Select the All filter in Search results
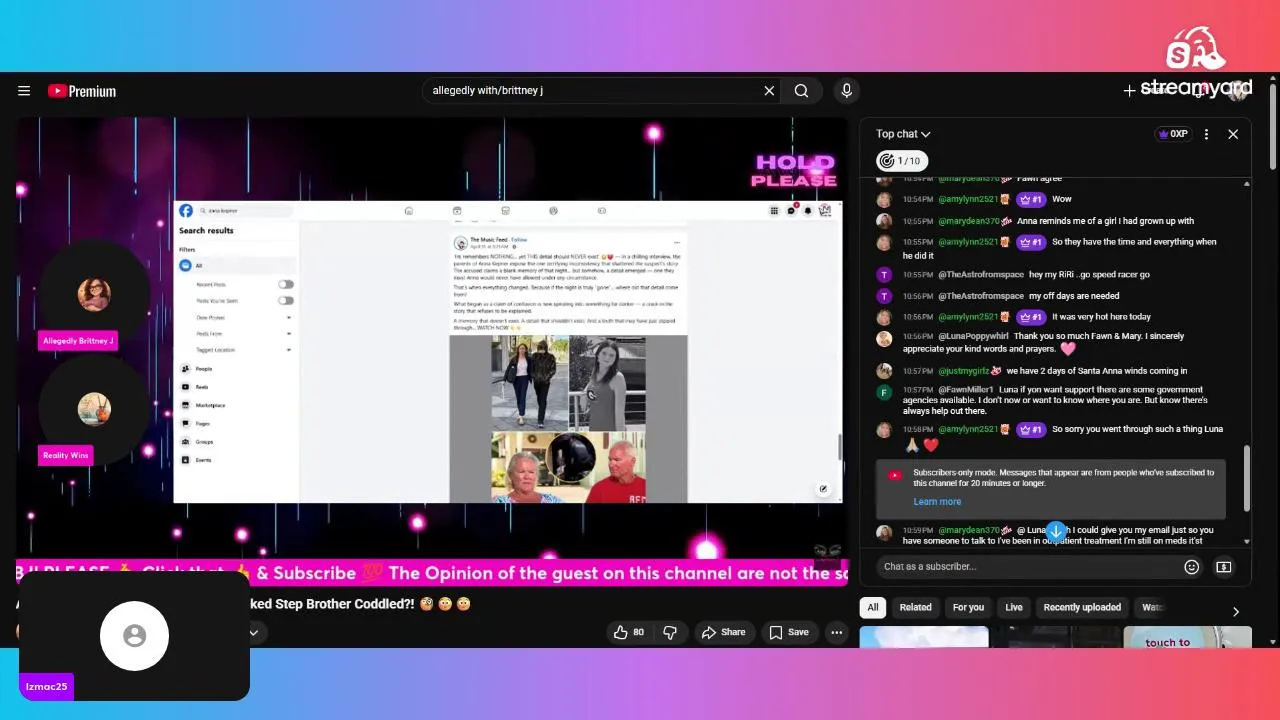The image size is (1280, 720). click(x=236, y=265)
